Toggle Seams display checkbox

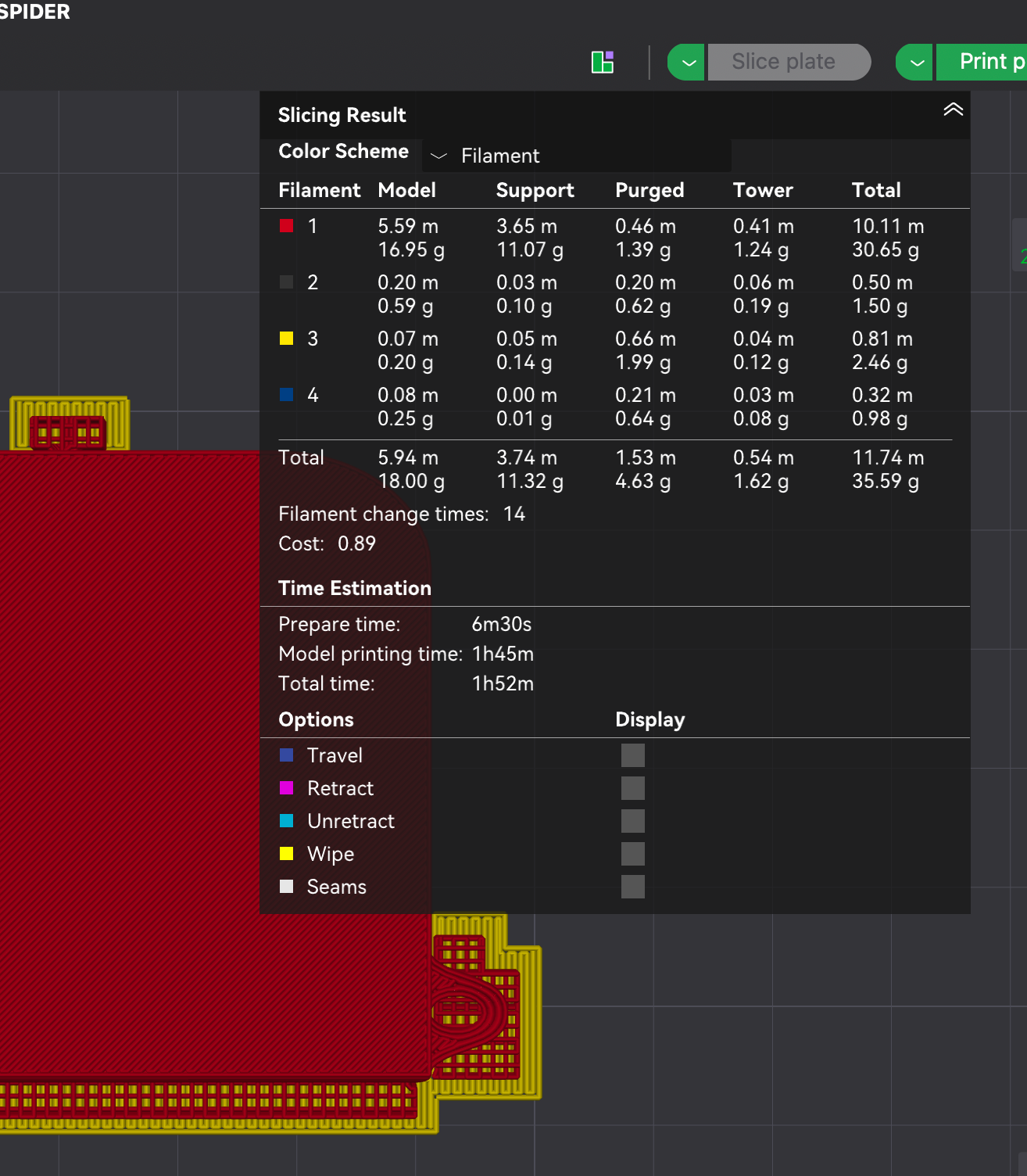[633, 887]
